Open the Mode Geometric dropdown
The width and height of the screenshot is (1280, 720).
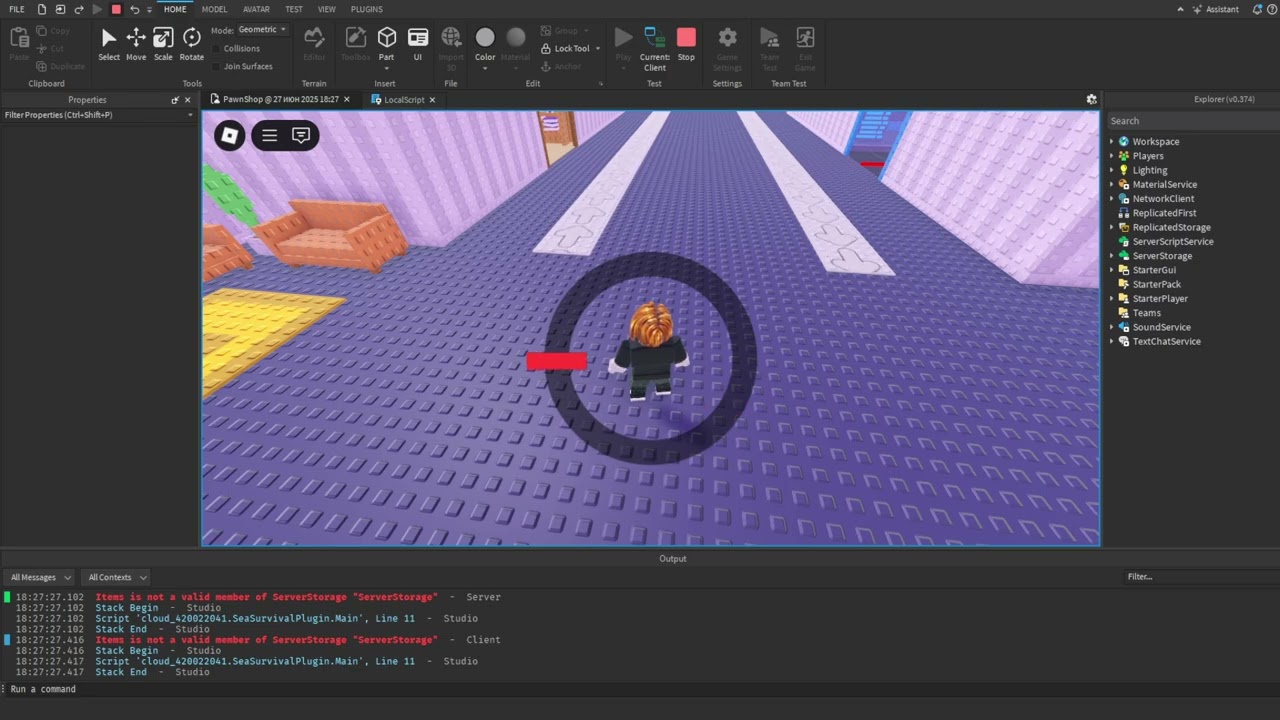pos(262,30)
